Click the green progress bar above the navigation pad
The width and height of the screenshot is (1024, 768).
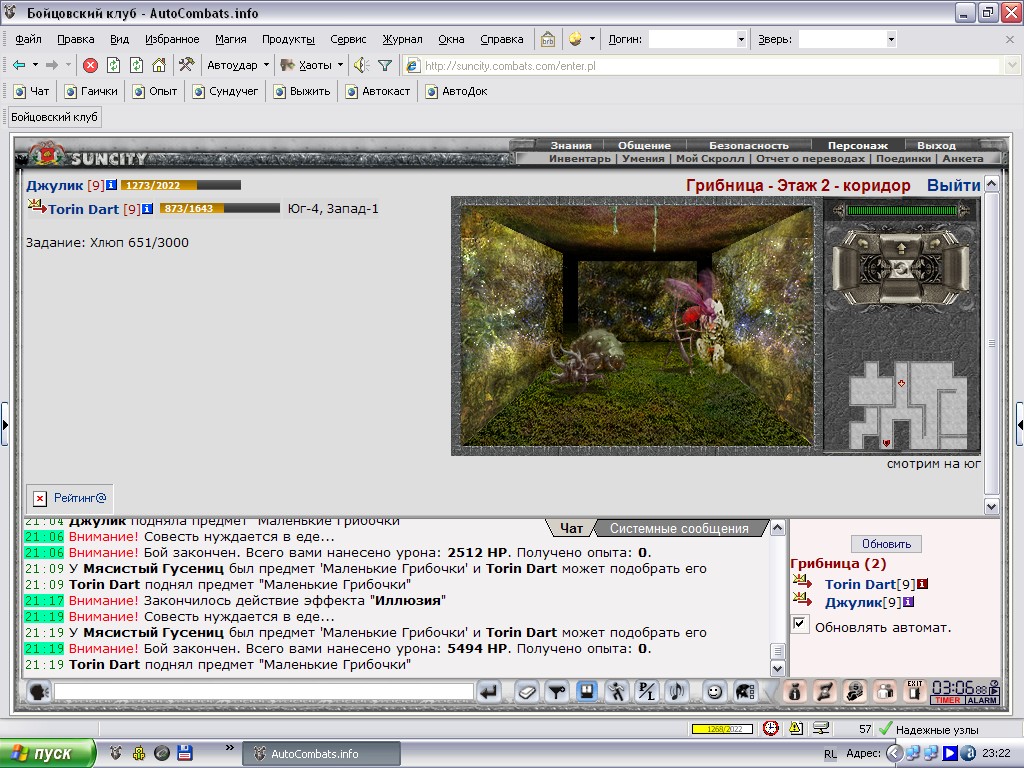[x=901, y=210]
